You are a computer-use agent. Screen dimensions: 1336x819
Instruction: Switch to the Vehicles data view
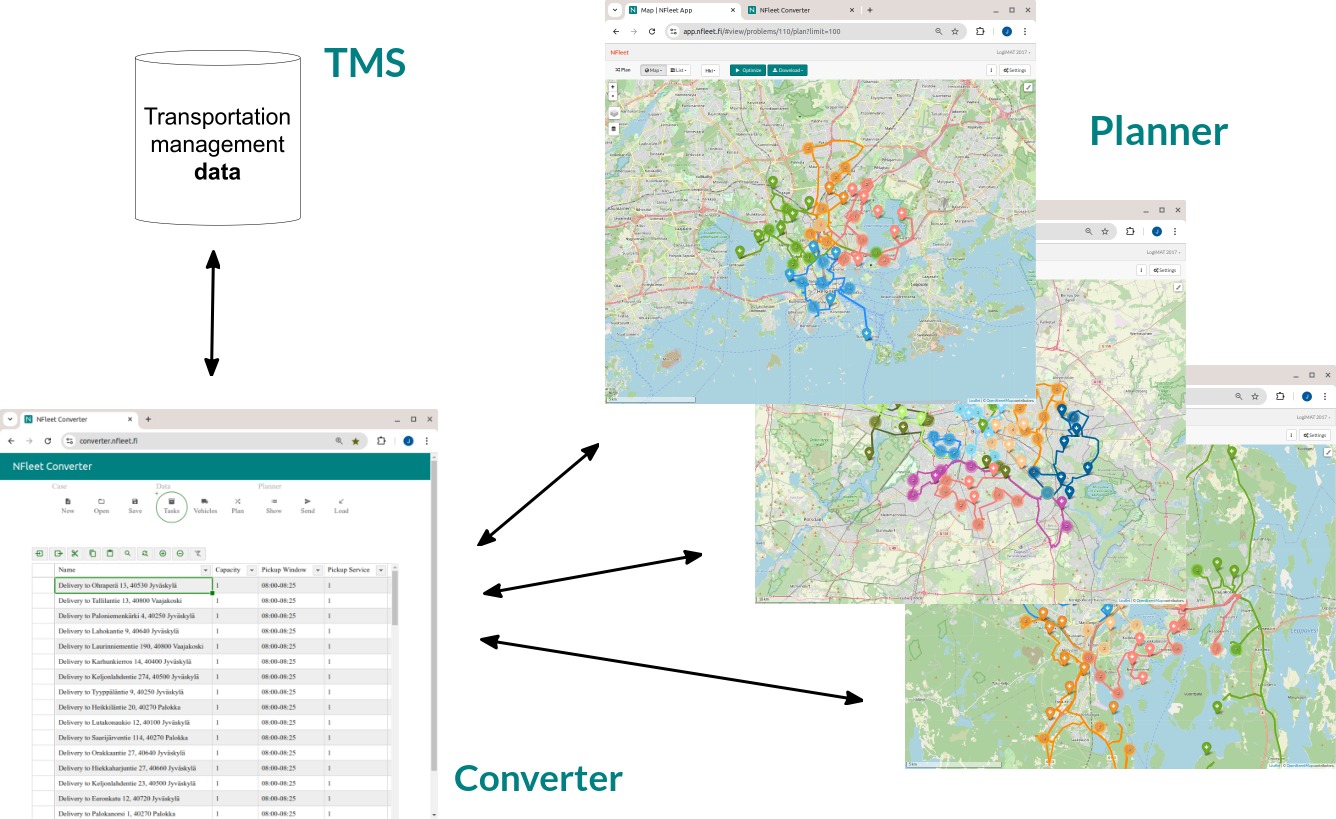(205, 505)
